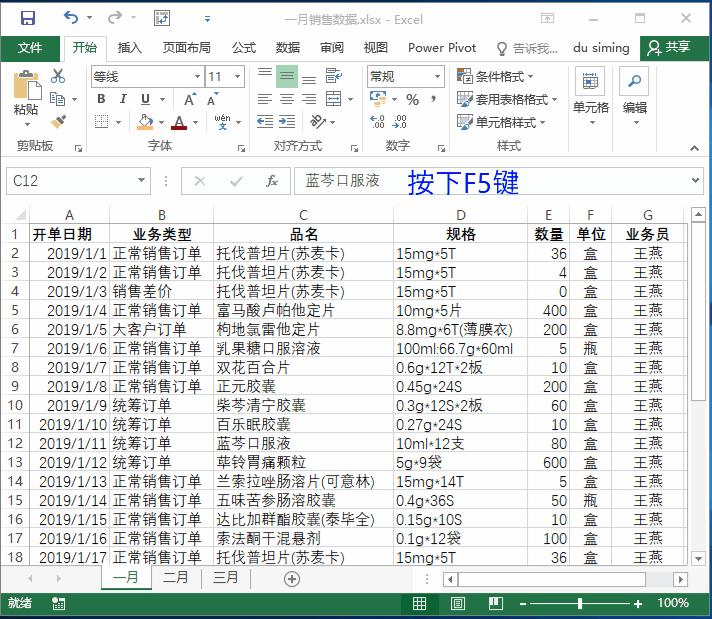Apply percent style to the cell
Viewport: 712px width, 619px height.
(x=412, y=99)
